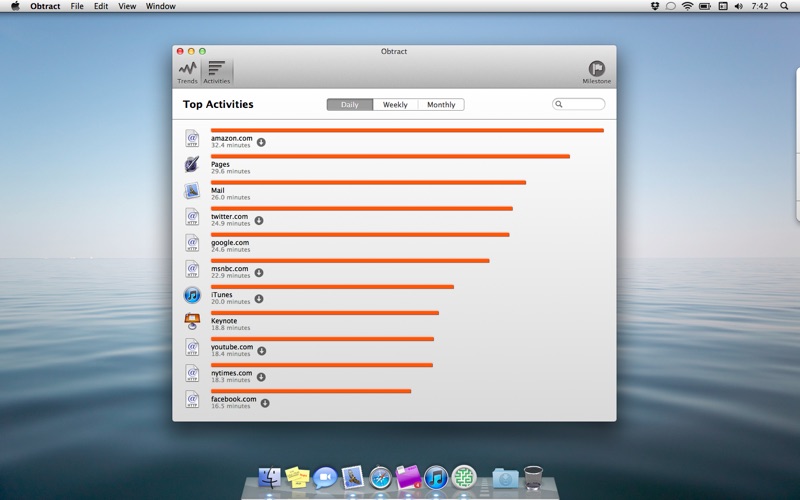Viewport: 800px width, 500px height.
Task: Expand the msnbc.com down arrow
Action: [x=259, y=272]
